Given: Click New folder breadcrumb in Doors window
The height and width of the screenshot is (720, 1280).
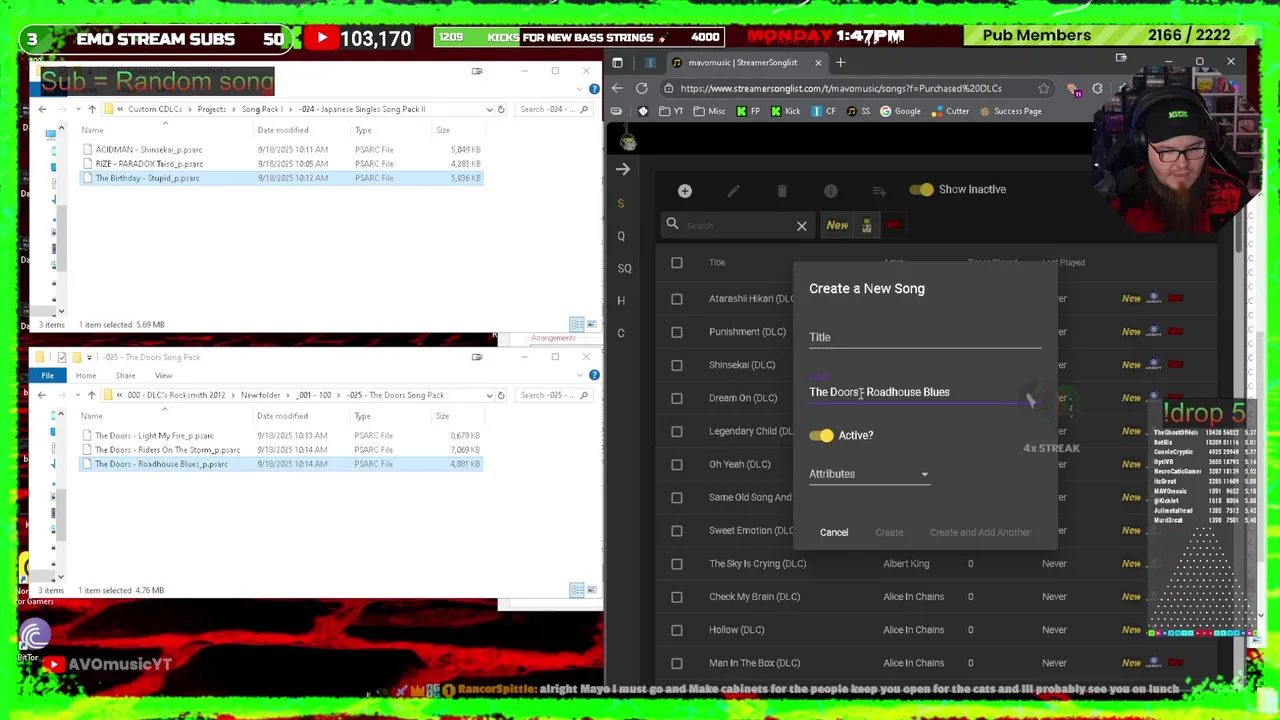Looking at the screenshot, I should pyautogui.click(x=260, y=395).
